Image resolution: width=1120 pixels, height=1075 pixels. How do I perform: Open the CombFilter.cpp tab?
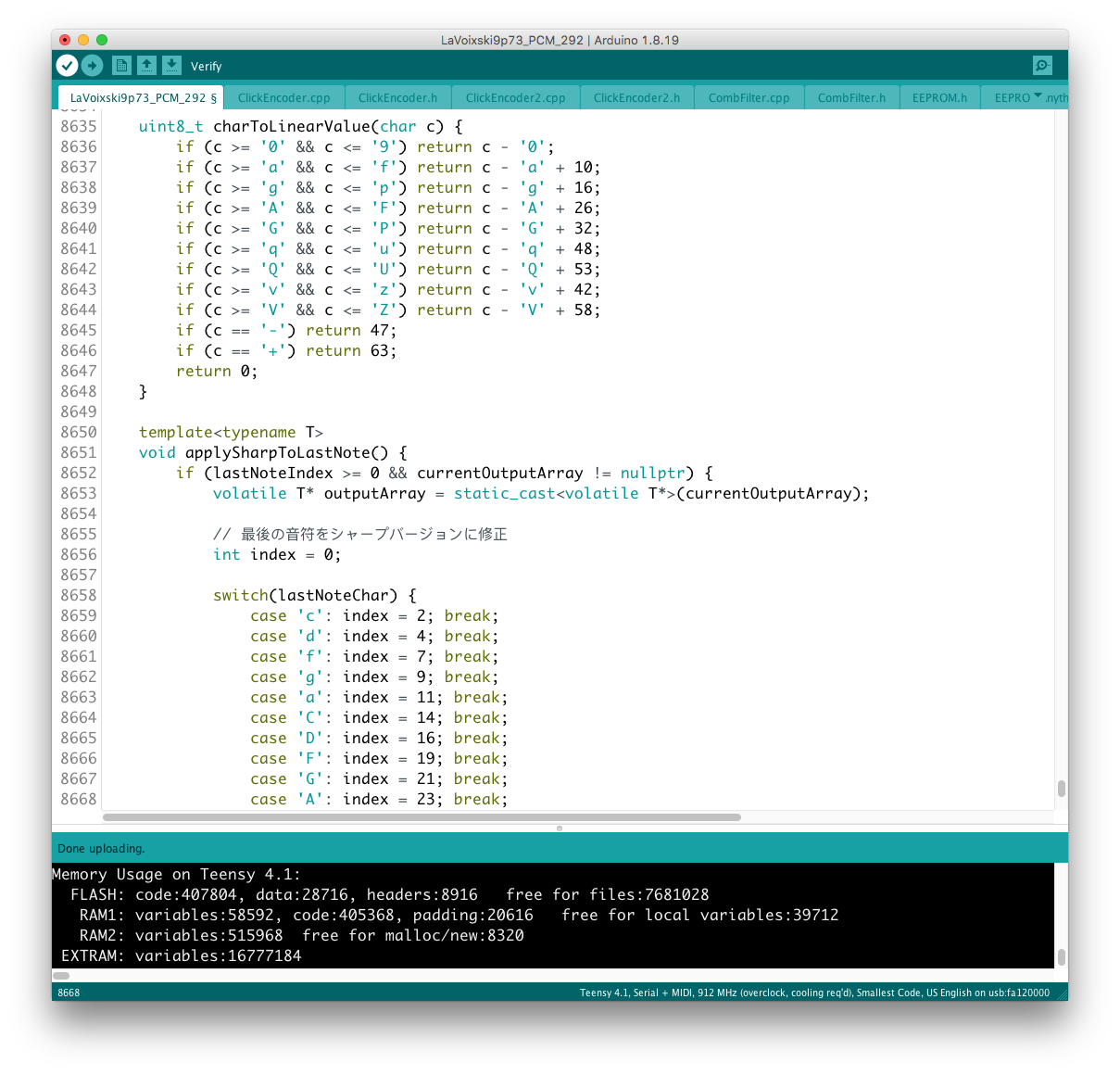[x=749, y=97]
